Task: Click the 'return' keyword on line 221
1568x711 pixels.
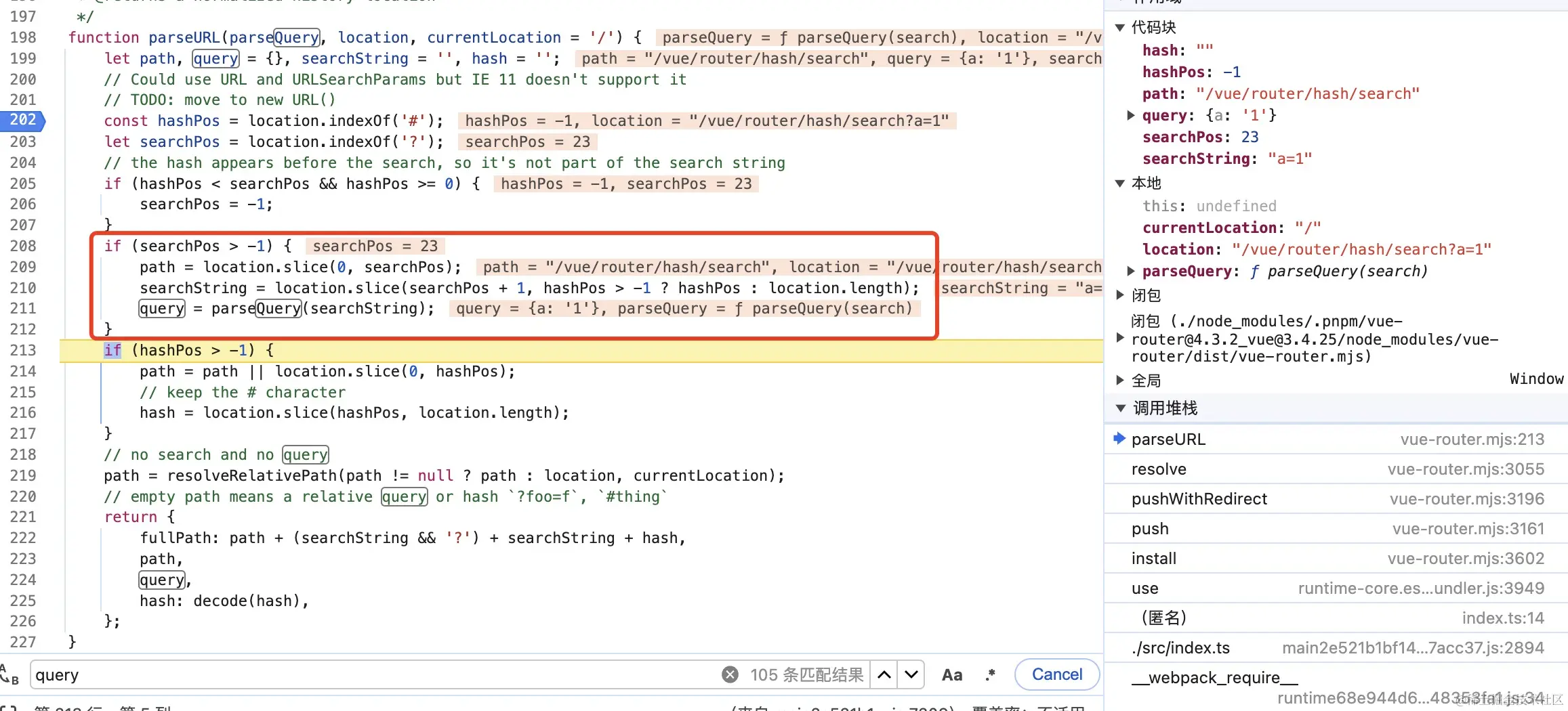Action: 131,517
